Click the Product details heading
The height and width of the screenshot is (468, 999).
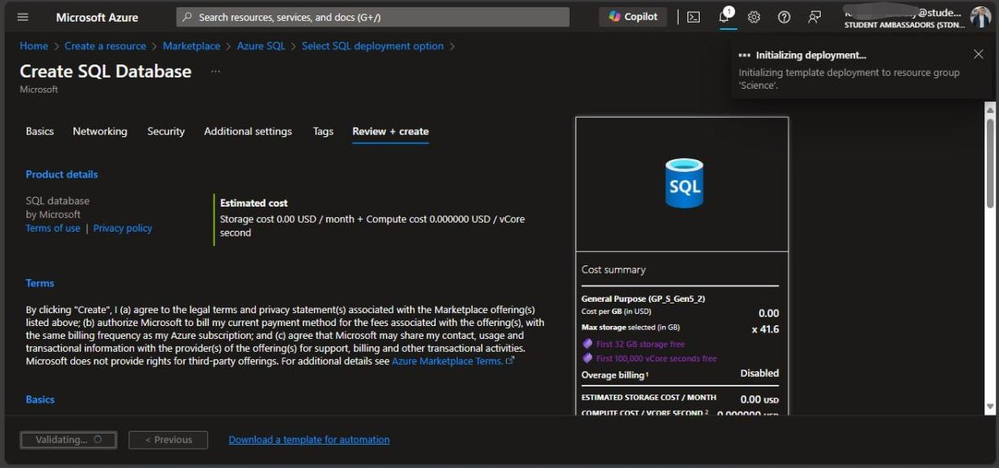[62, 174]
